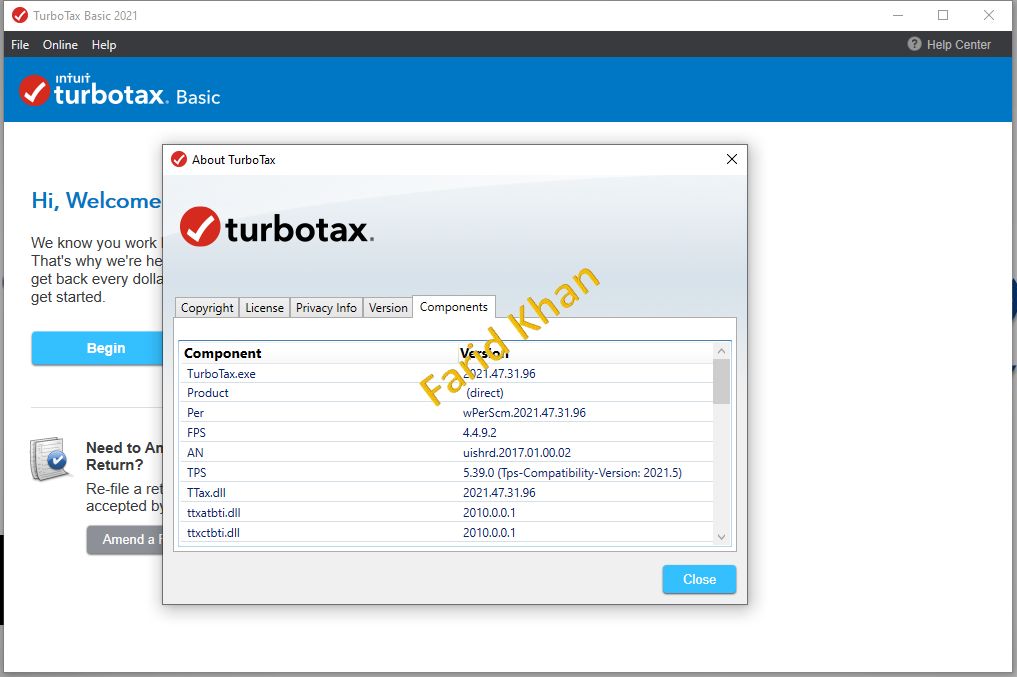This screenshot has width=1017, height=677.
Task: Click version value wPerScm.2021.47.31.96
Action: (524, 413)
